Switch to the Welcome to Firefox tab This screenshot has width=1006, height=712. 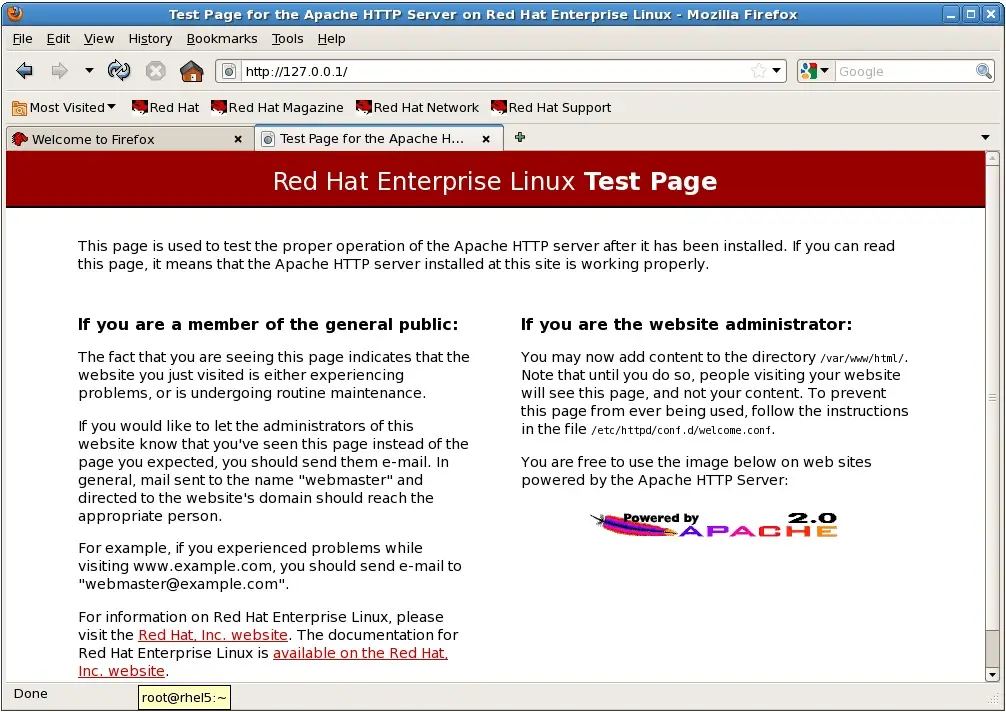(x=93, y=139)
